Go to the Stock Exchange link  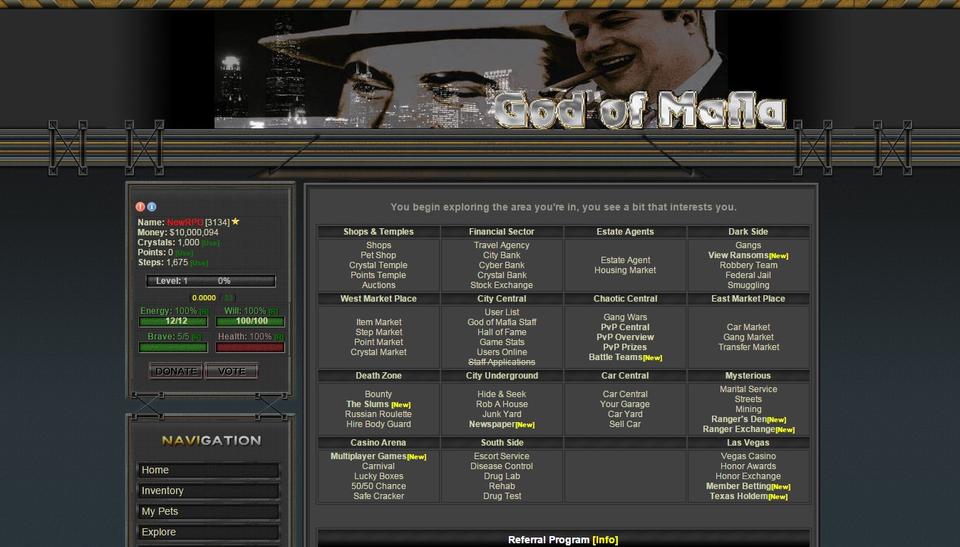501,285
